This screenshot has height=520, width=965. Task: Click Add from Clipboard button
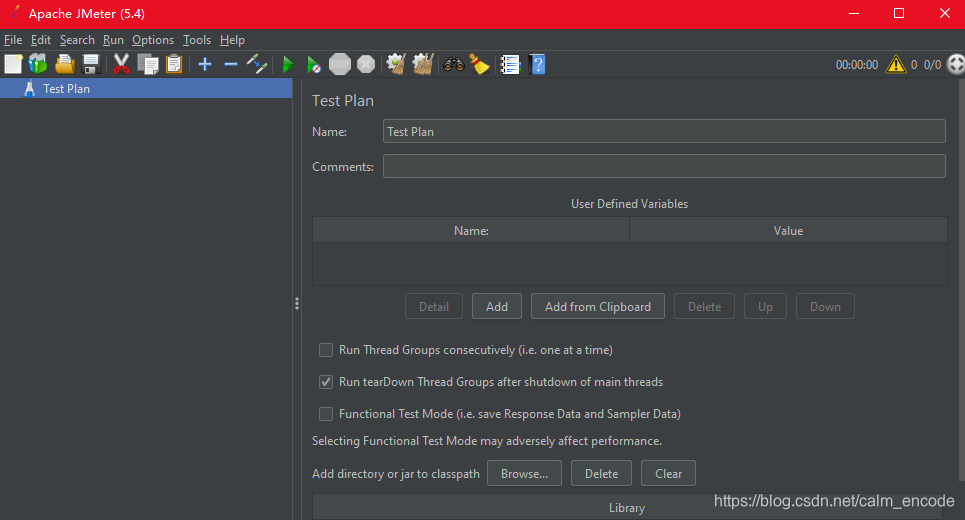point(598,306)
